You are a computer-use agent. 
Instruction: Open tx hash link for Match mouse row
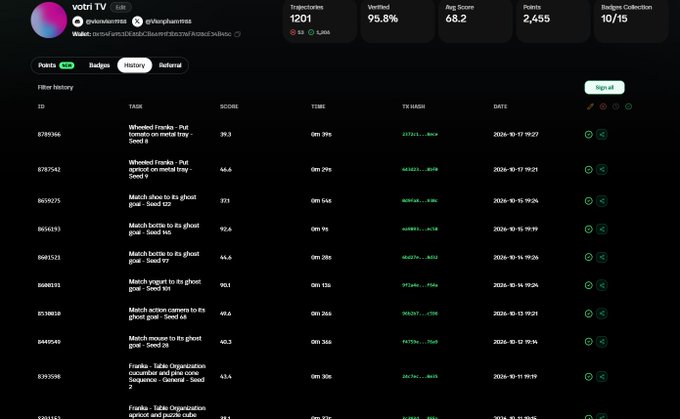[420, 342]
